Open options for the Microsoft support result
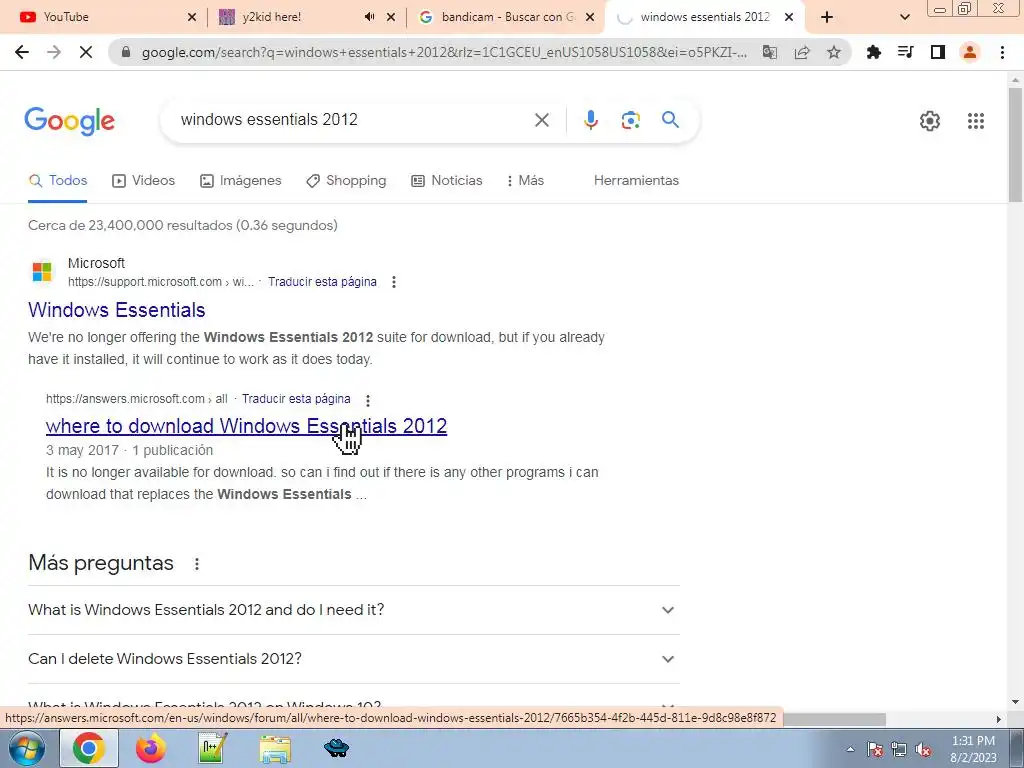 394,282
